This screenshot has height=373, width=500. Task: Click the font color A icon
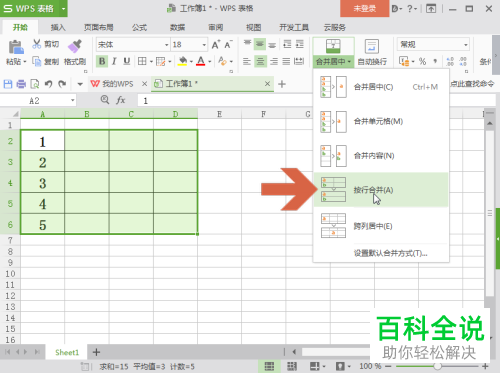(x=201, y=61)
